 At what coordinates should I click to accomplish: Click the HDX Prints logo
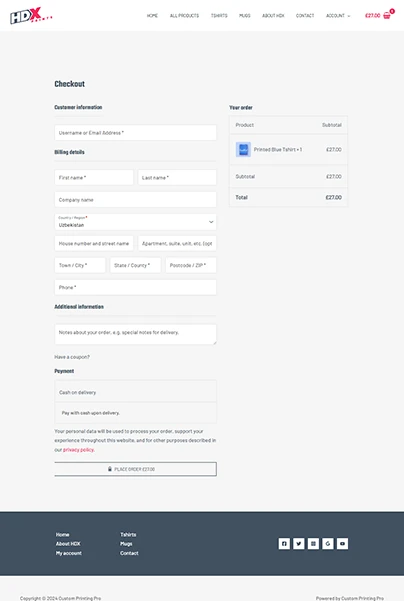(x=31, y=15)
